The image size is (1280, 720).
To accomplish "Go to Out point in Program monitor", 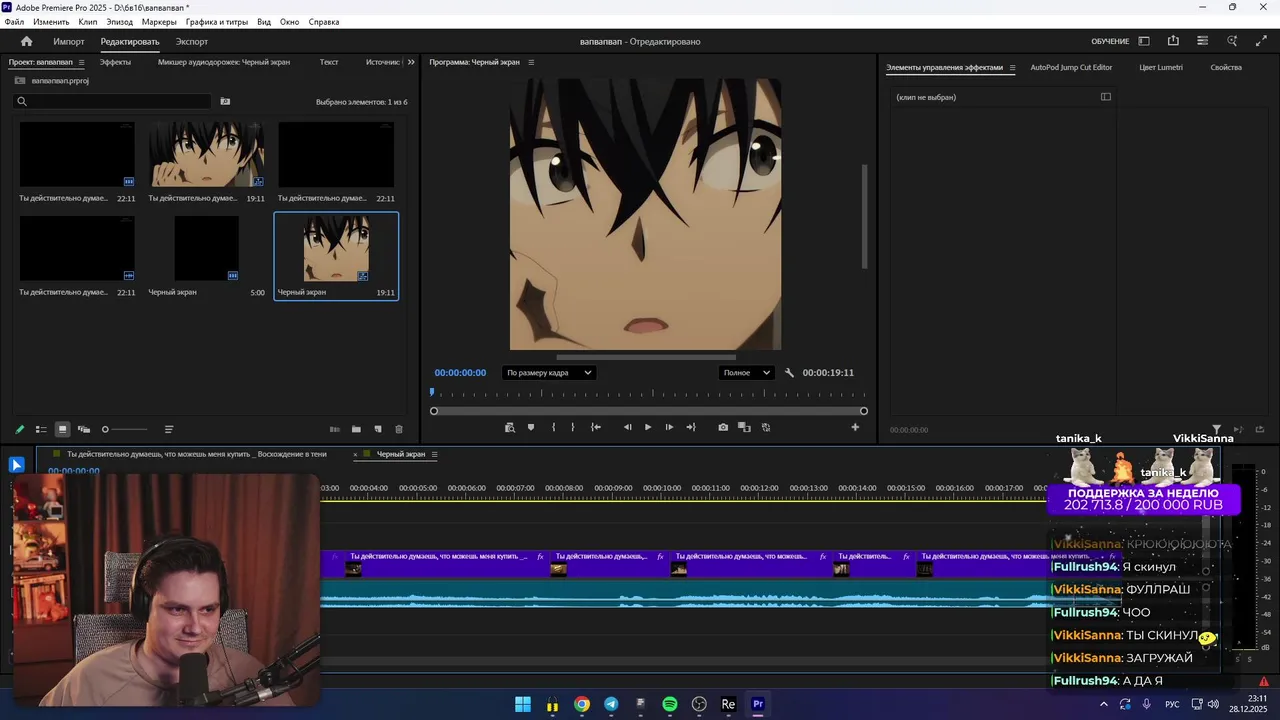I will (691, 427).
